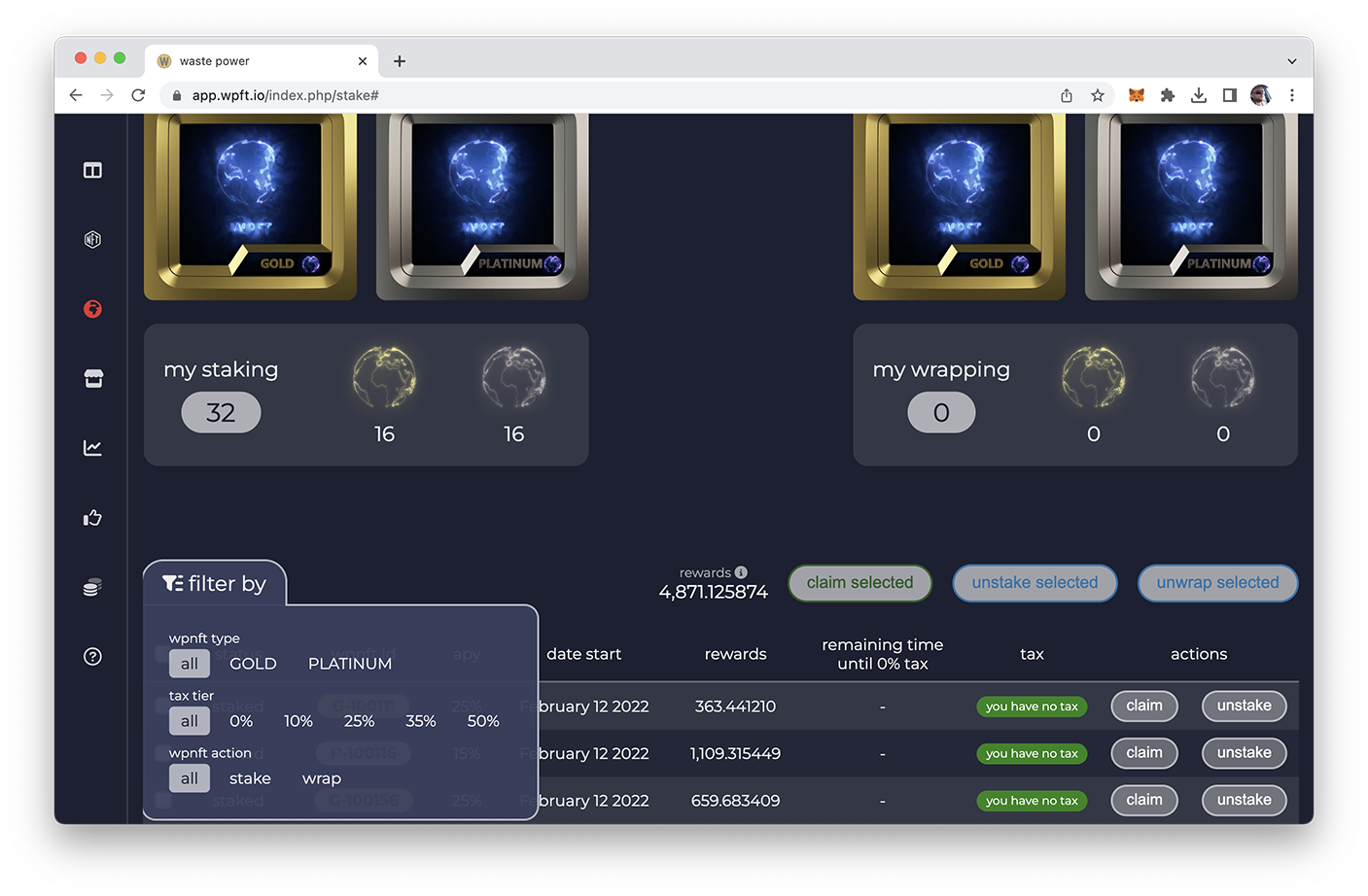Filter wpnft type by GOLD
1368x896 pixels.
click(x=253, y=664)
